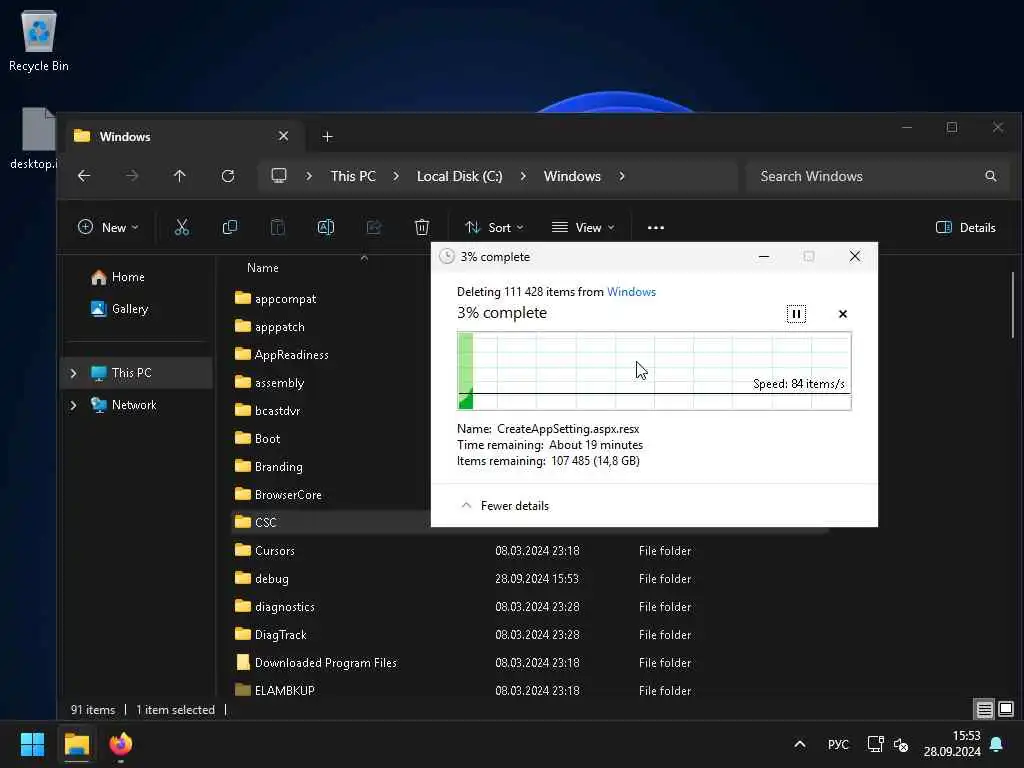Show hidden tray icons chevron

(x=799, y=744)
